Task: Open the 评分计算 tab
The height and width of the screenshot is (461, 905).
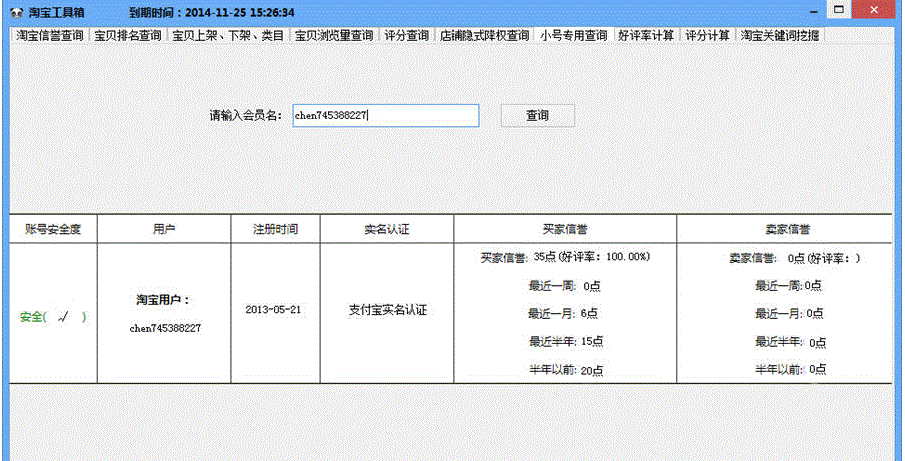Action: [x=708, y=35]
